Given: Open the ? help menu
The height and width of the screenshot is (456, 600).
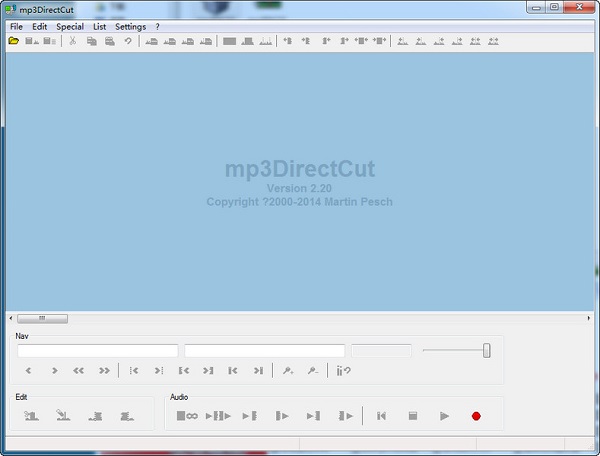Looking at the screenshot, I should click(157, 26).
